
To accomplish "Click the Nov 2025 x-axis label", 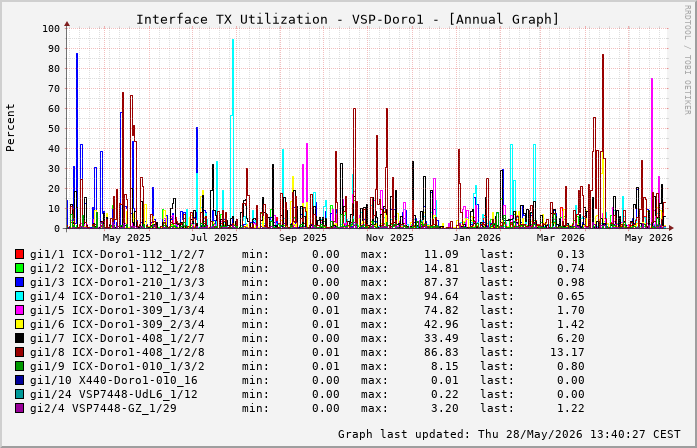I will pyautogui.click(x=390, y=238).
